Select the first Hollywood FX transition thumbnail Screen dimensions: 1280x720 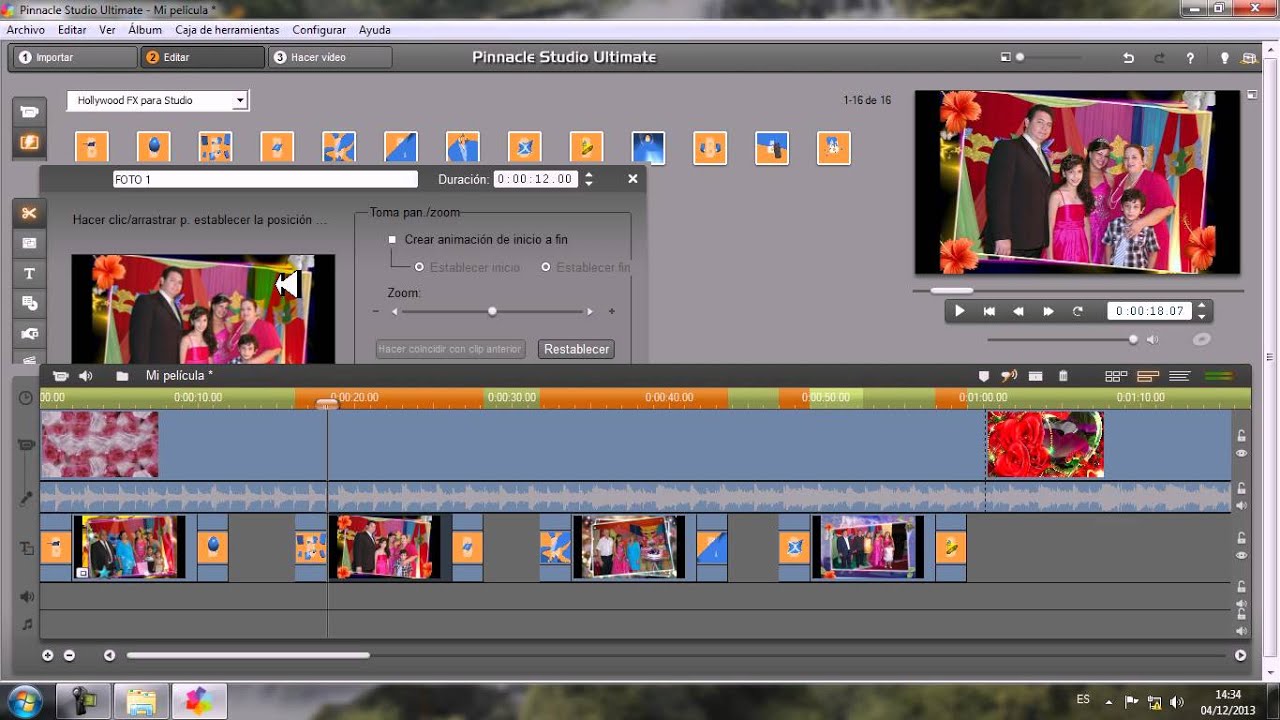pyautogui.click(x=92, y=148)
